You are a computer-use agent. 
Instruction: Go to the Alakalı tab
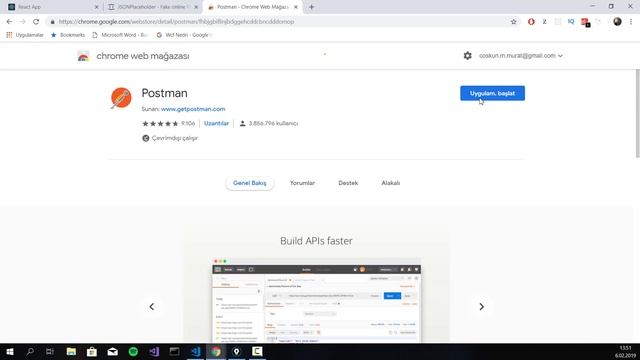coord(391,183)
